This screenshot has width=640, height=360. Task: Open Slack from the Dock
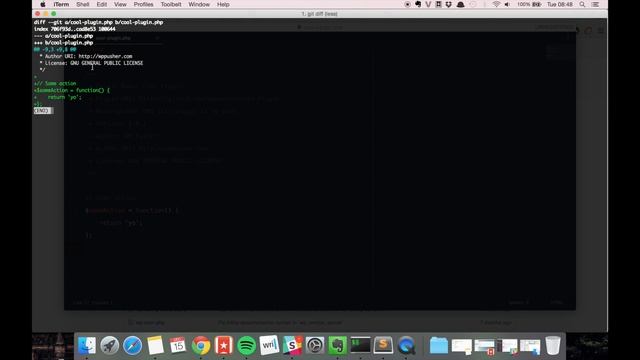tap(292, 345)
